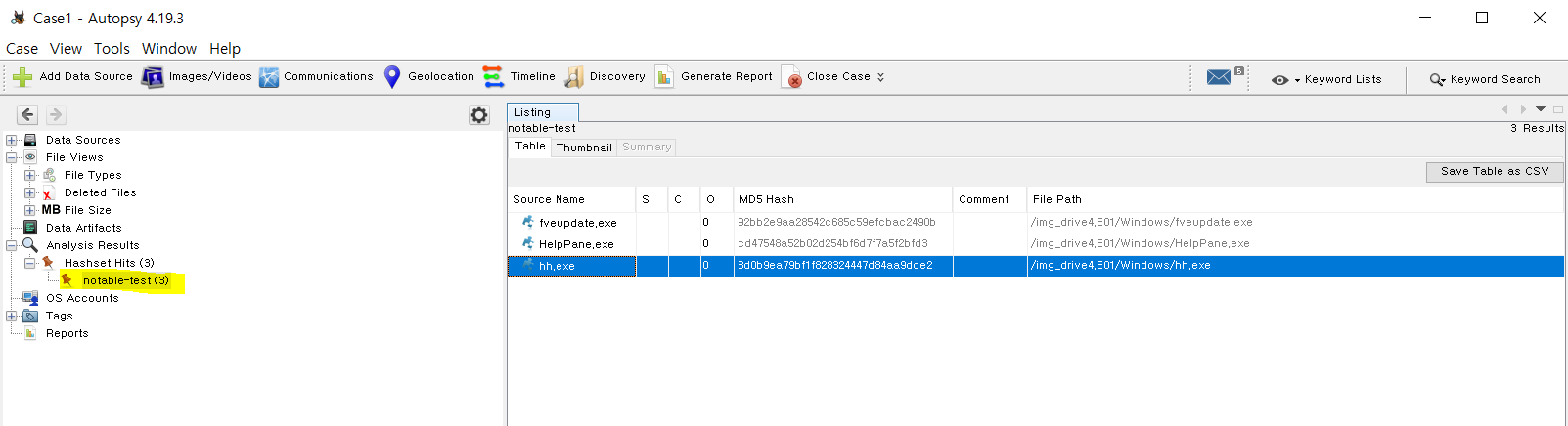Image resolution: width=1568 pixels, height=426 pixels.
Task: Click the back arrow in the tree panel
Action: pyautogui.click(x=27, y=115)
